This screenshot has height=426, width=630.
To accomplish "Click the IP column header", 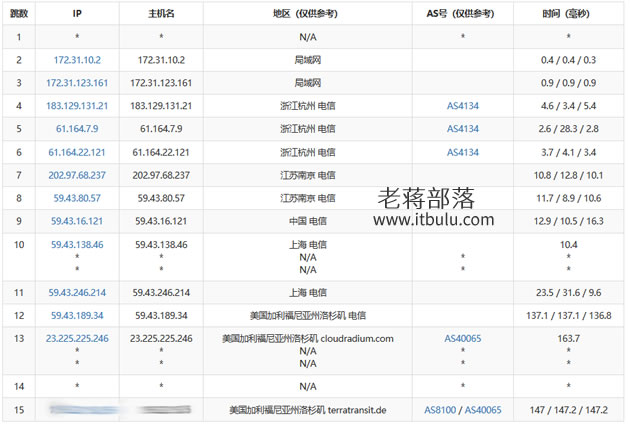I will click(77, 14).
